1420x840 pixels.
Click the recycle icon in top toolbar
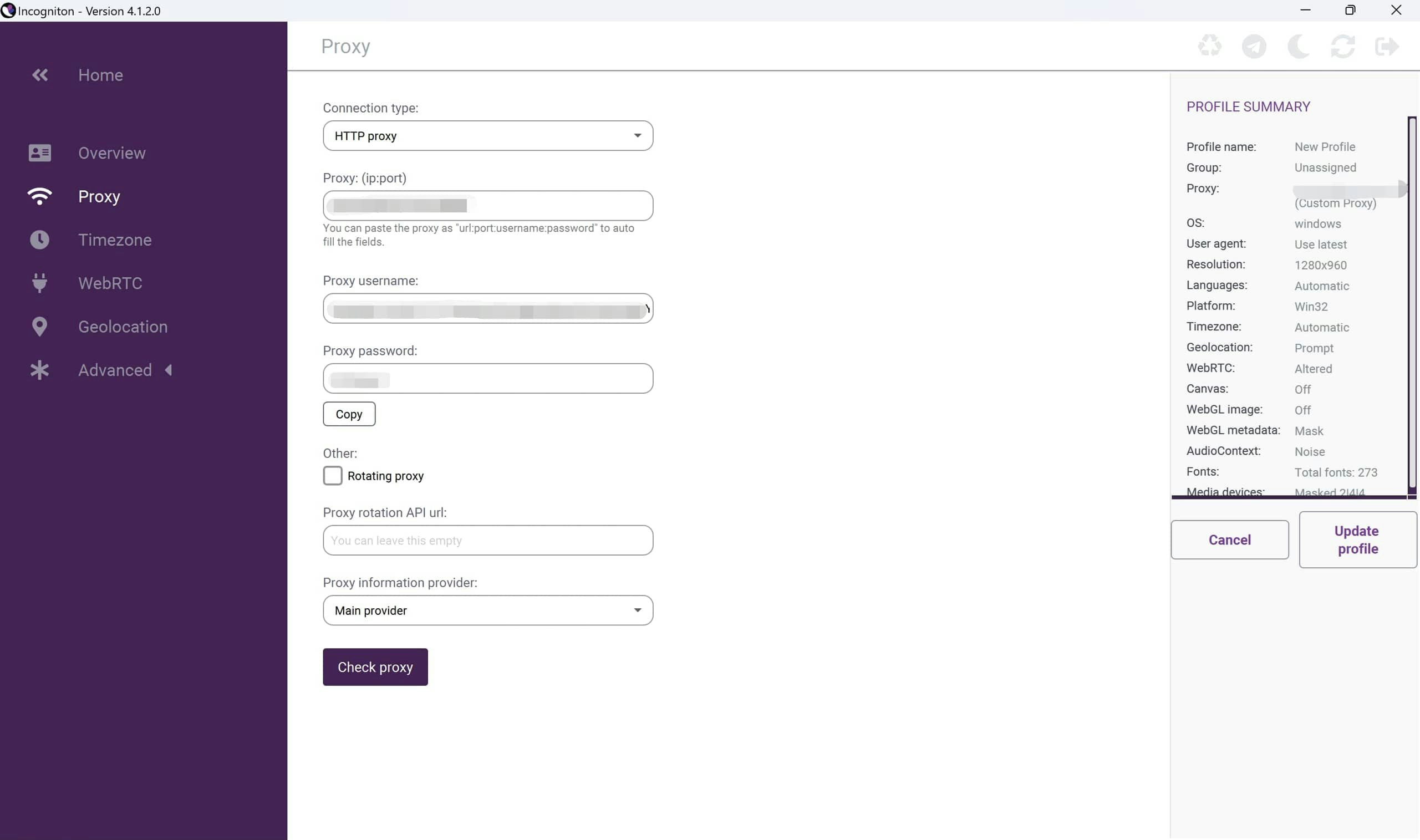pos(1209,47)
